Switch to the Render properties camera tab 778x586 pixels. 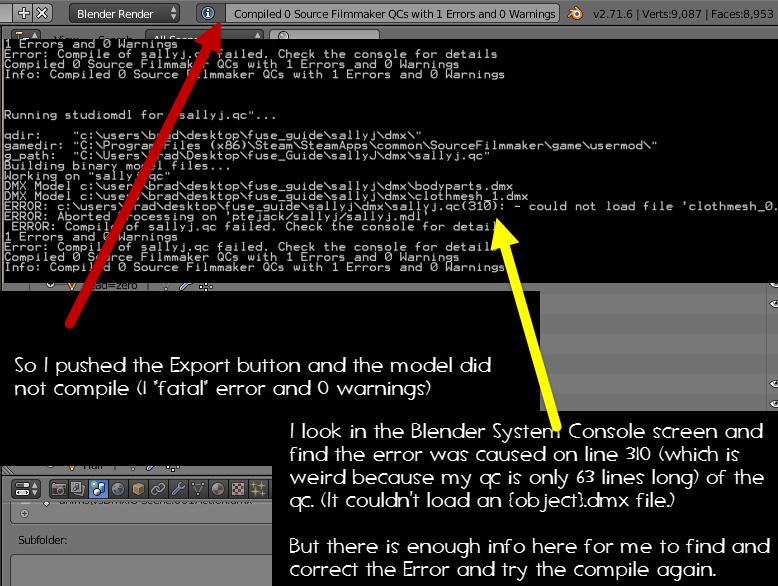59,489
